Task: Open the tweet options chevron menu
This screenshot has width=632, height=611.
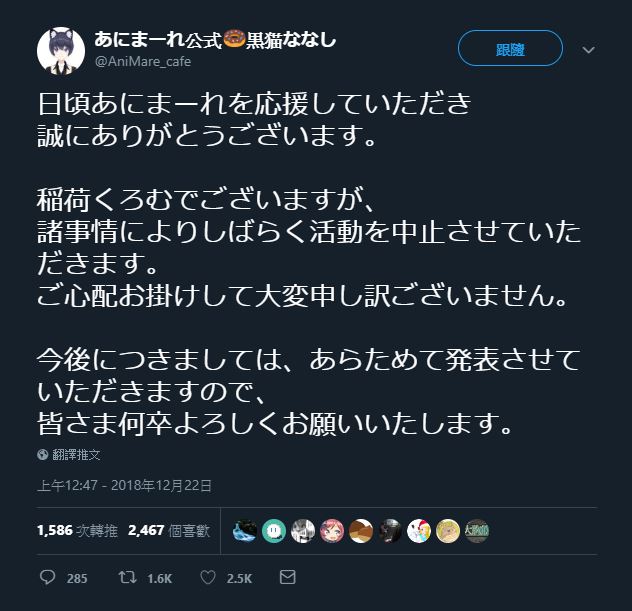Action: [x=588, y=50]
